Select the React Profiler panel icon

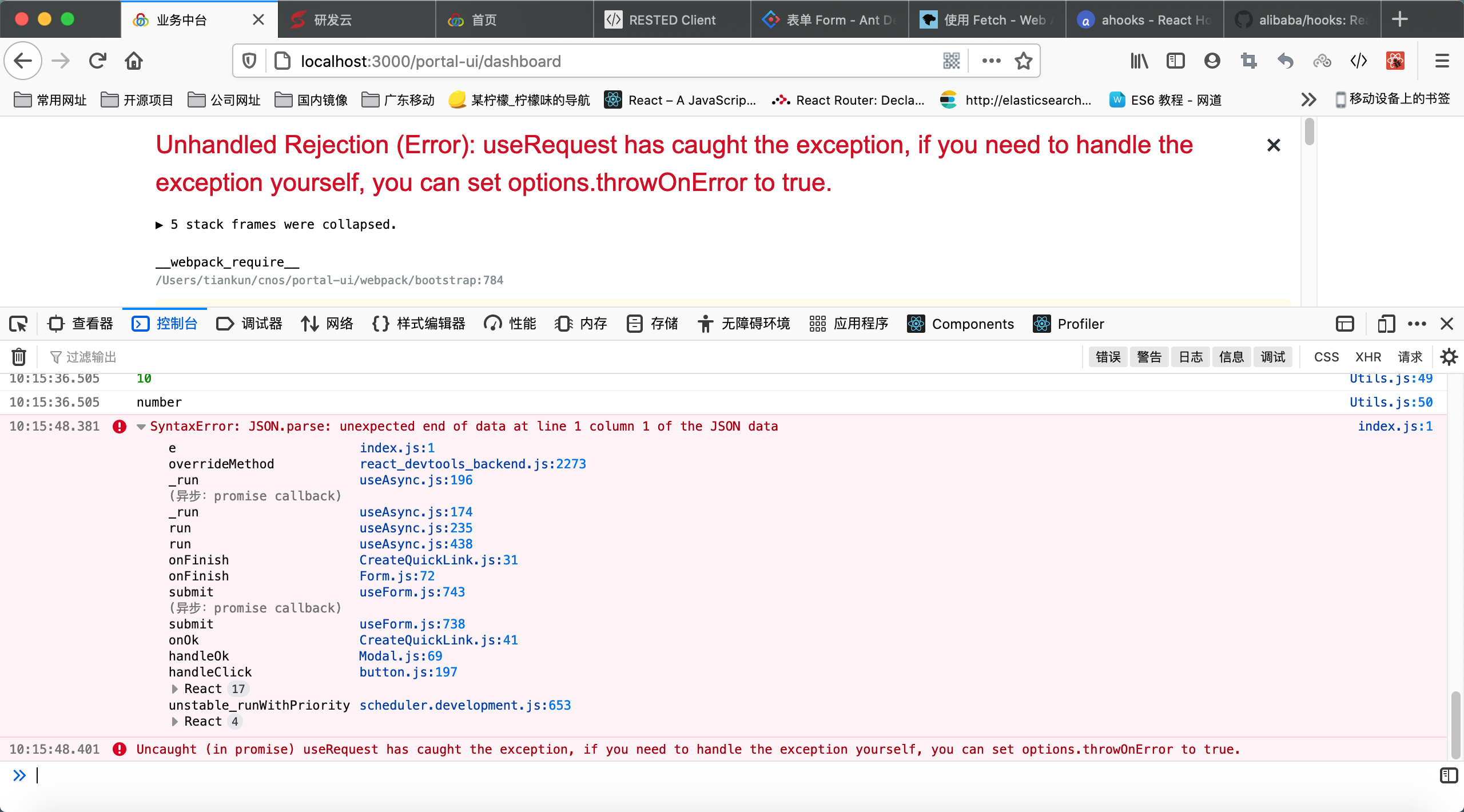click(1042, 324)
